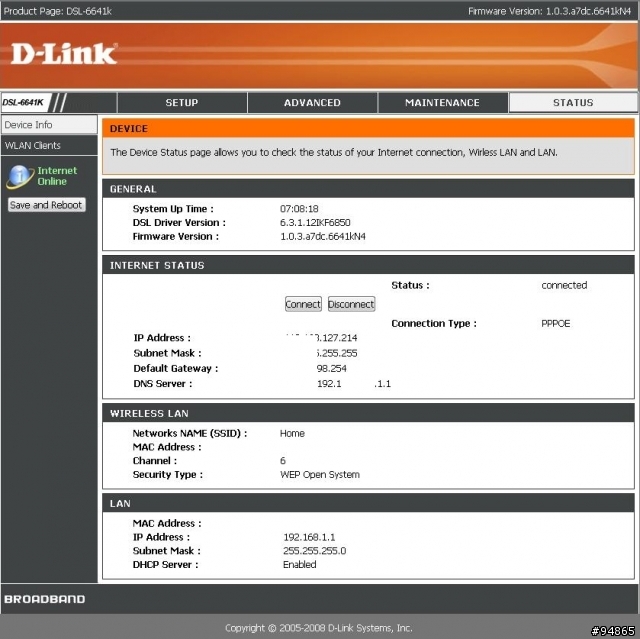640x639 pixels.
Task: Open the SETUP tab
Action: tap(182, 102)
